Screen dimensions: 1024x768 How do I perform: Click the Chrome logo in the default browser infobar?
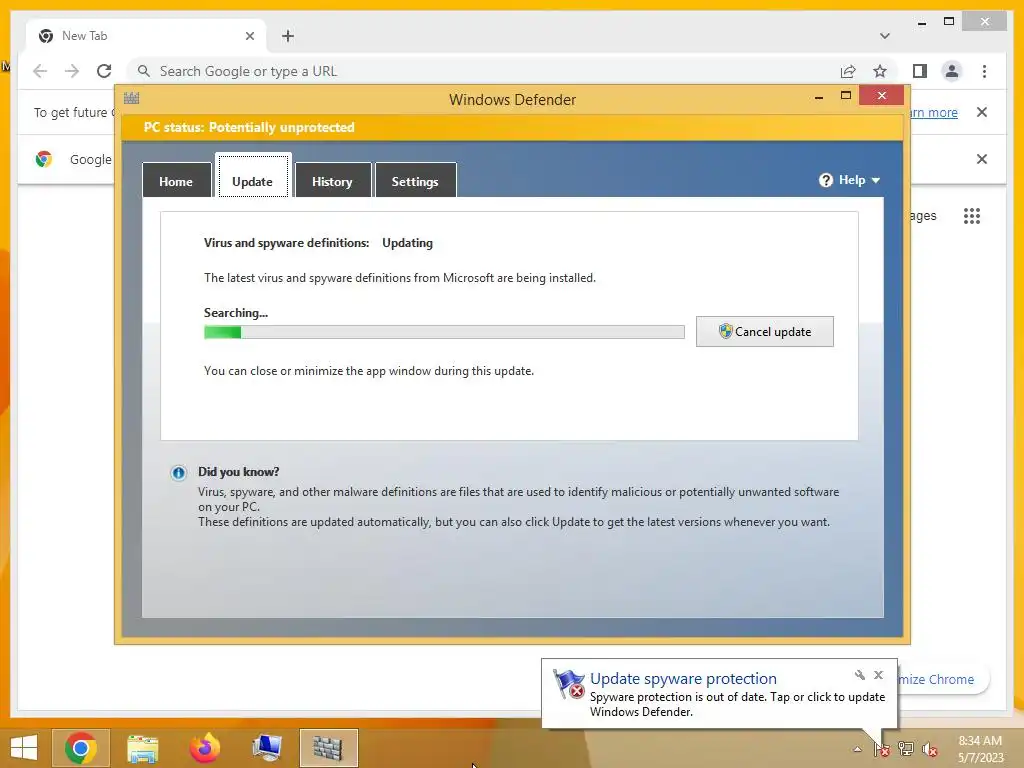44,159
